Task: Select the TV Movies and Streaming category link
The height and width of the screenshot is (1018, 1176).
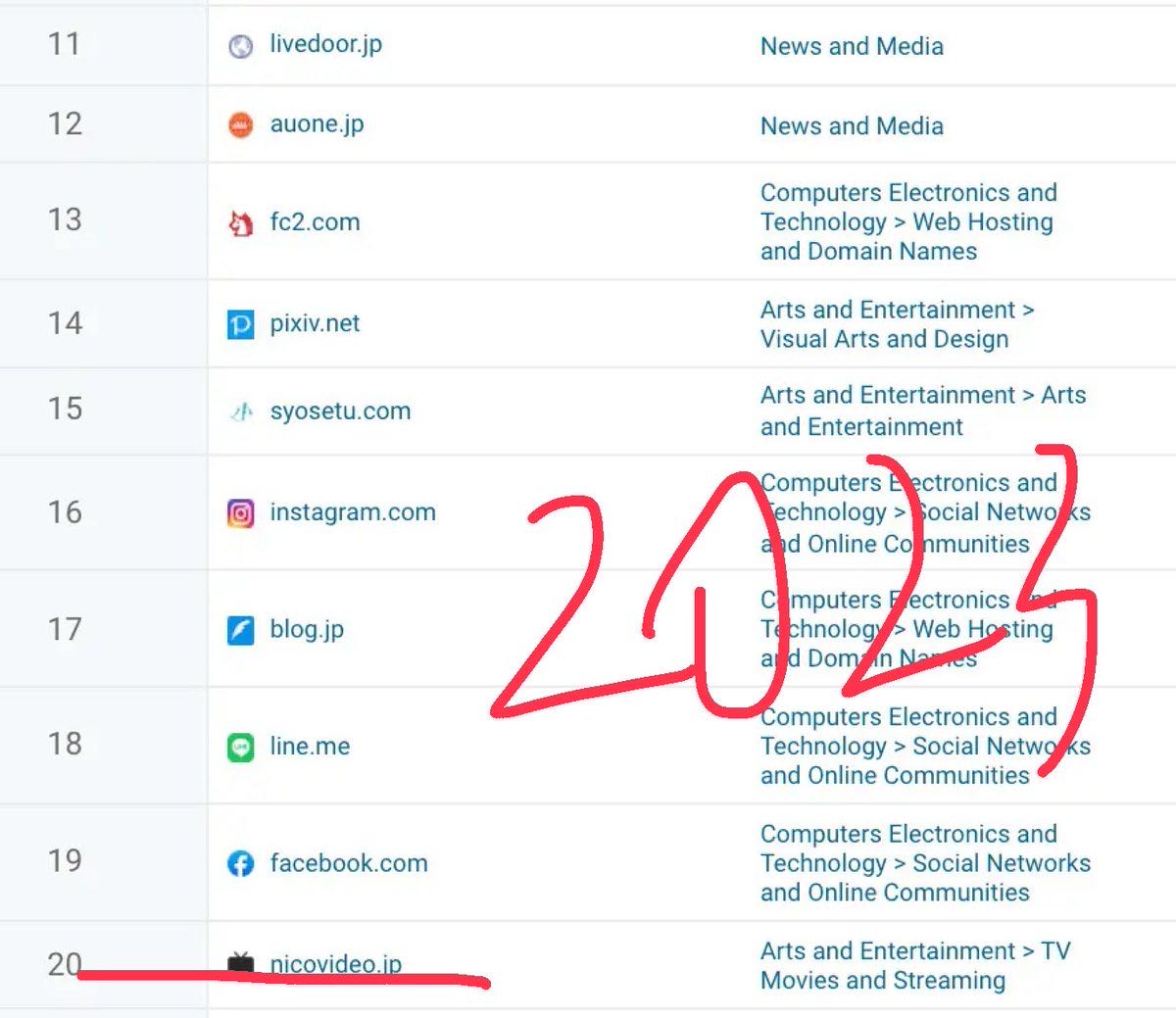Action: tap(915, 966)
